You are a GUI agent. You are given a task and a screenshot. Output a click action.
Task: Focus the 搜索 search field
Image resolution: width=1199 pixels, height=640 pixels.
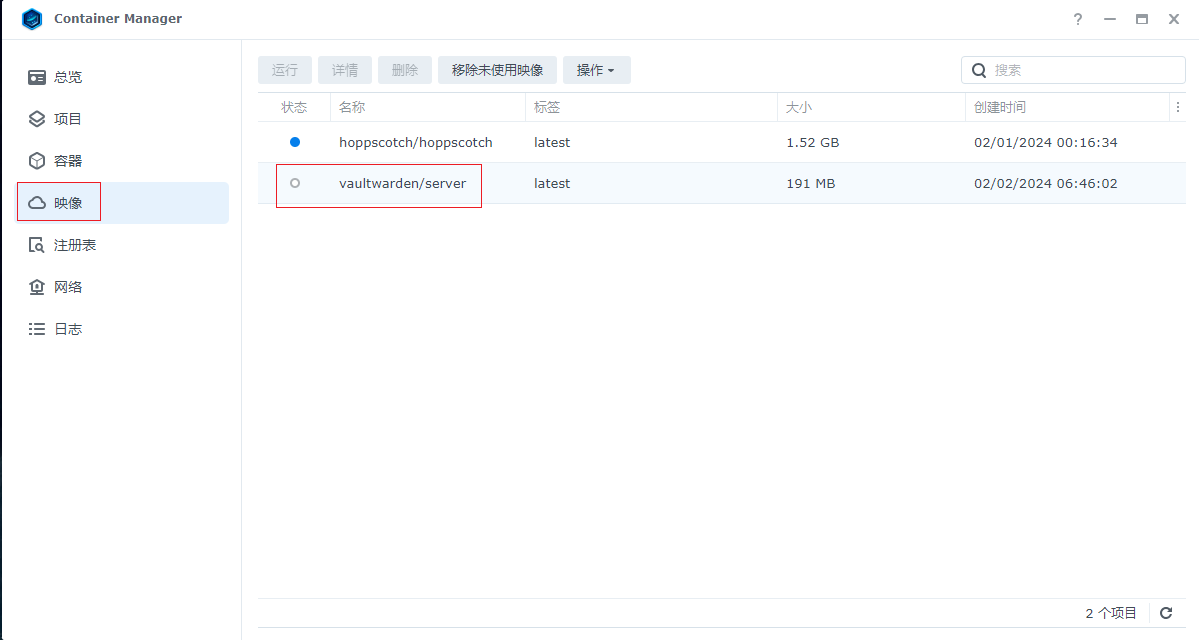click(x=1074, y=70)
